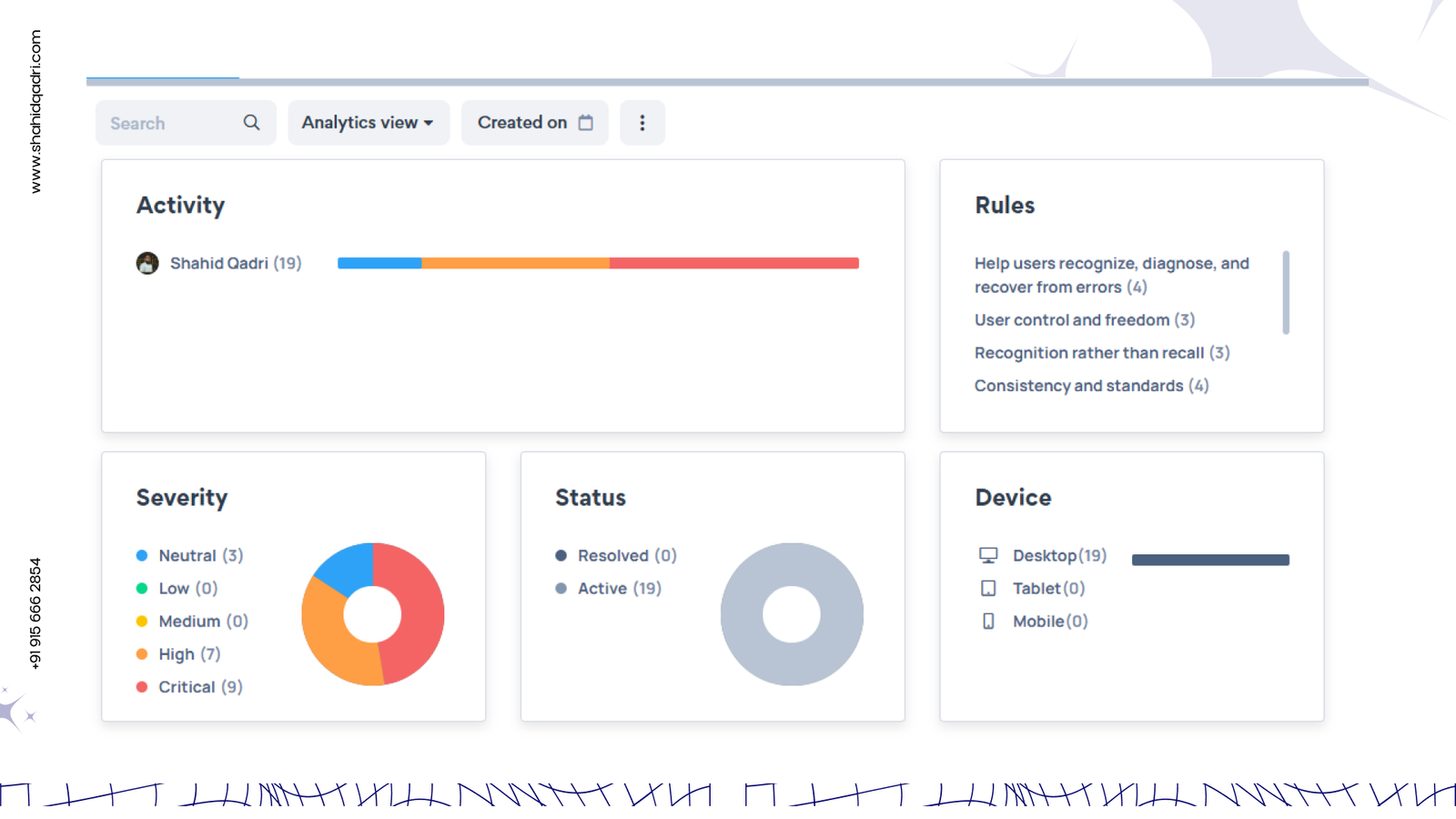Click inside the Search input field
Viewport: 1456px width, 819px height.
click(x=168, y=123)
